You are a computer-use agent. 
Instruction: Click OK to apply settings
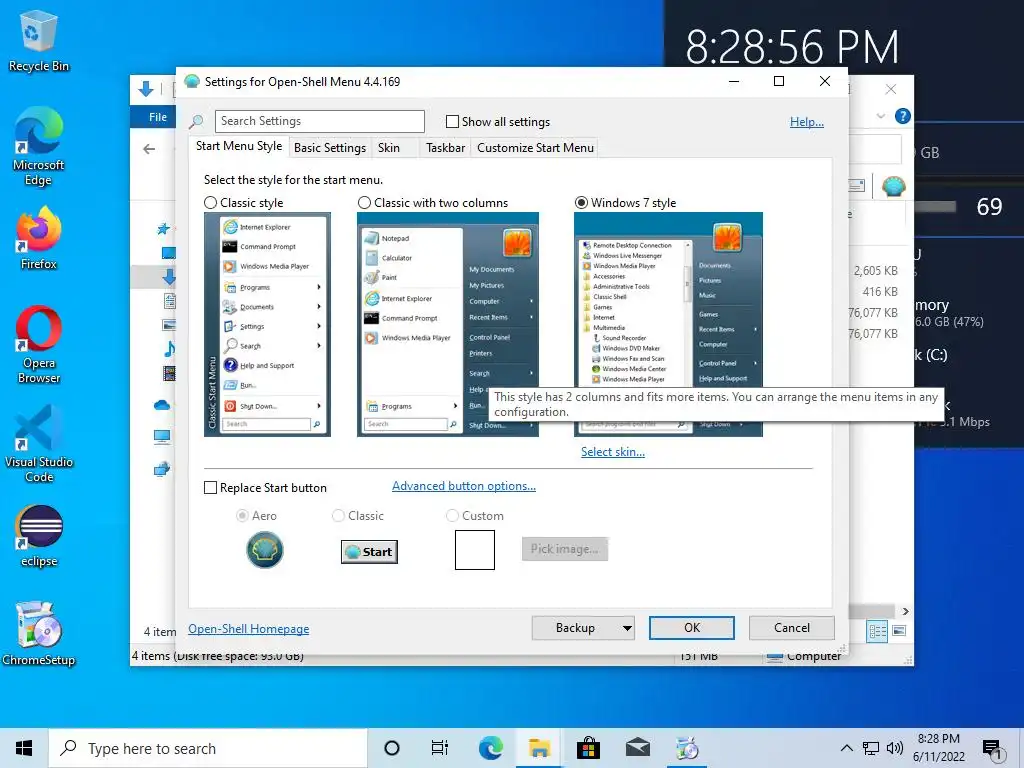tap(692, 628)
